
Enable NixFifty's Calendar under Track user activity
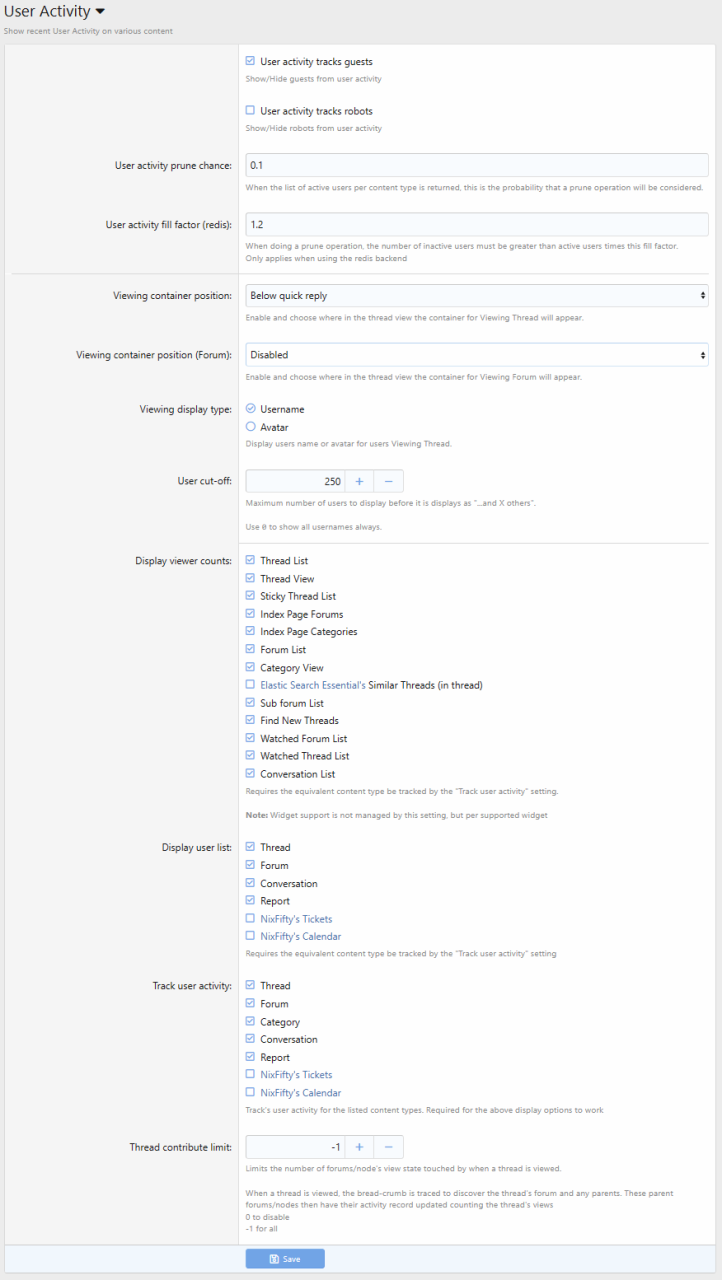tap(250, 1093)
